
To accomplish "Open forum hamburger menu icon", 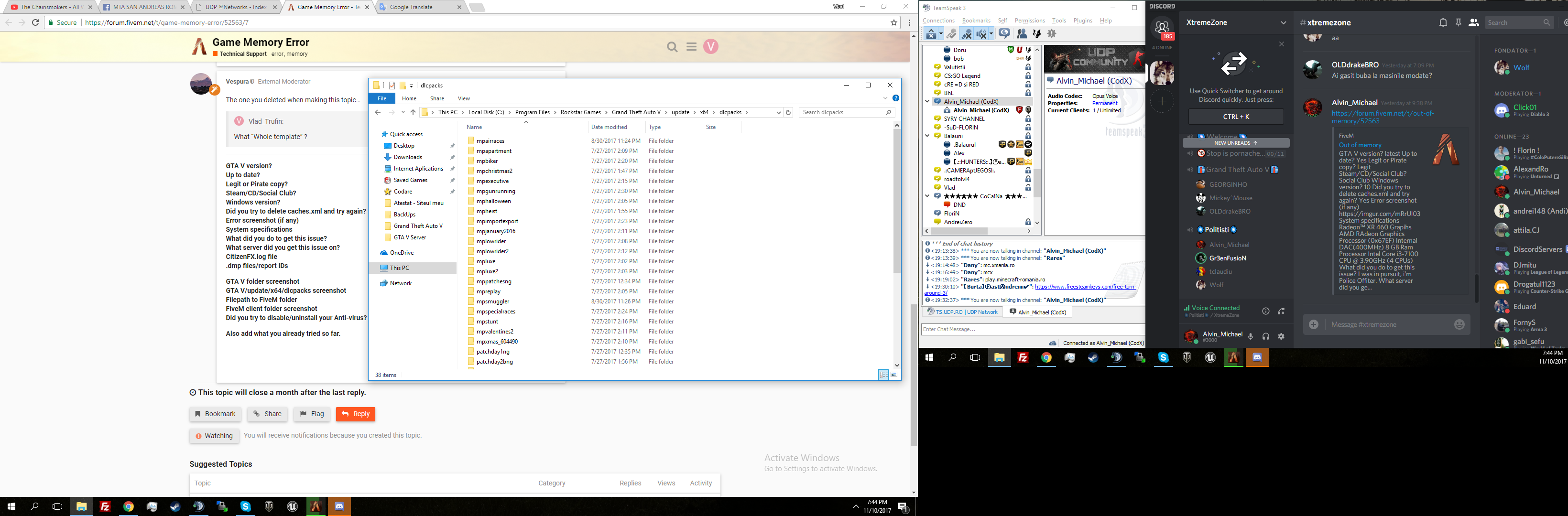I will 691,47.
